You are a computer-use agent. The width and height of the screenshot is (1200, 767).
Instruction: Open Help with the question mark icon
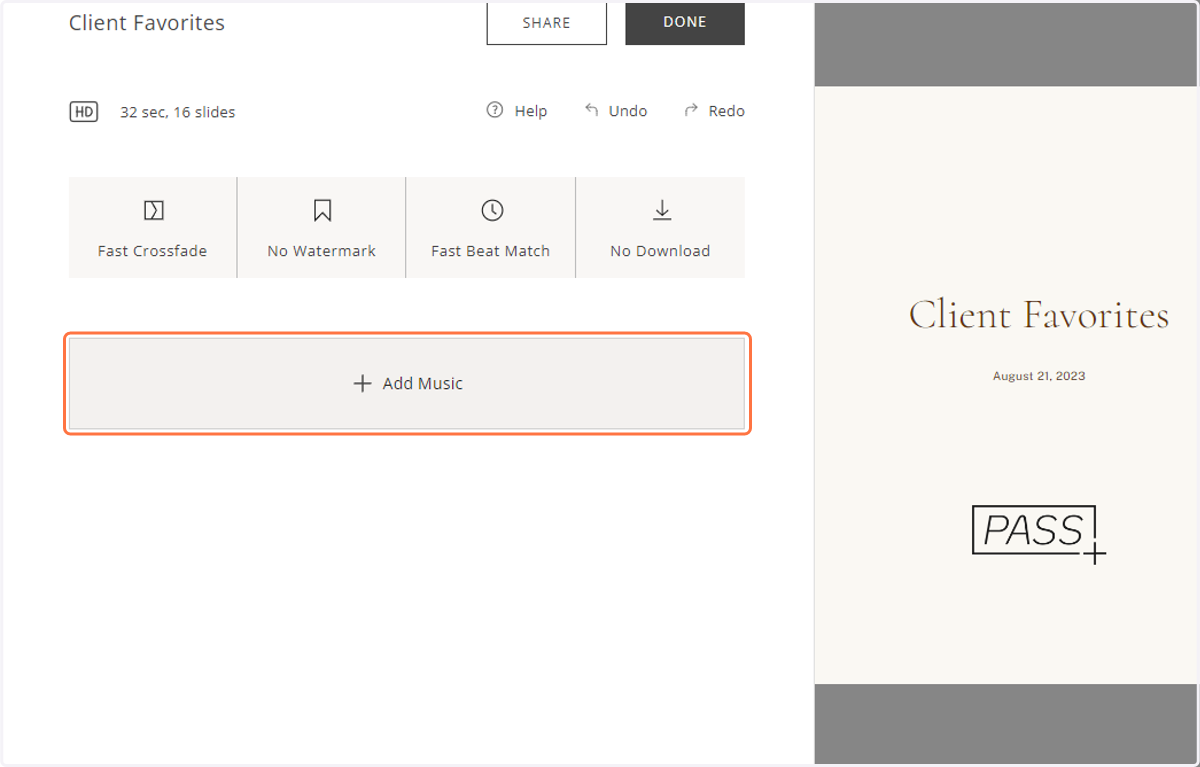click(x=494, y=110)
